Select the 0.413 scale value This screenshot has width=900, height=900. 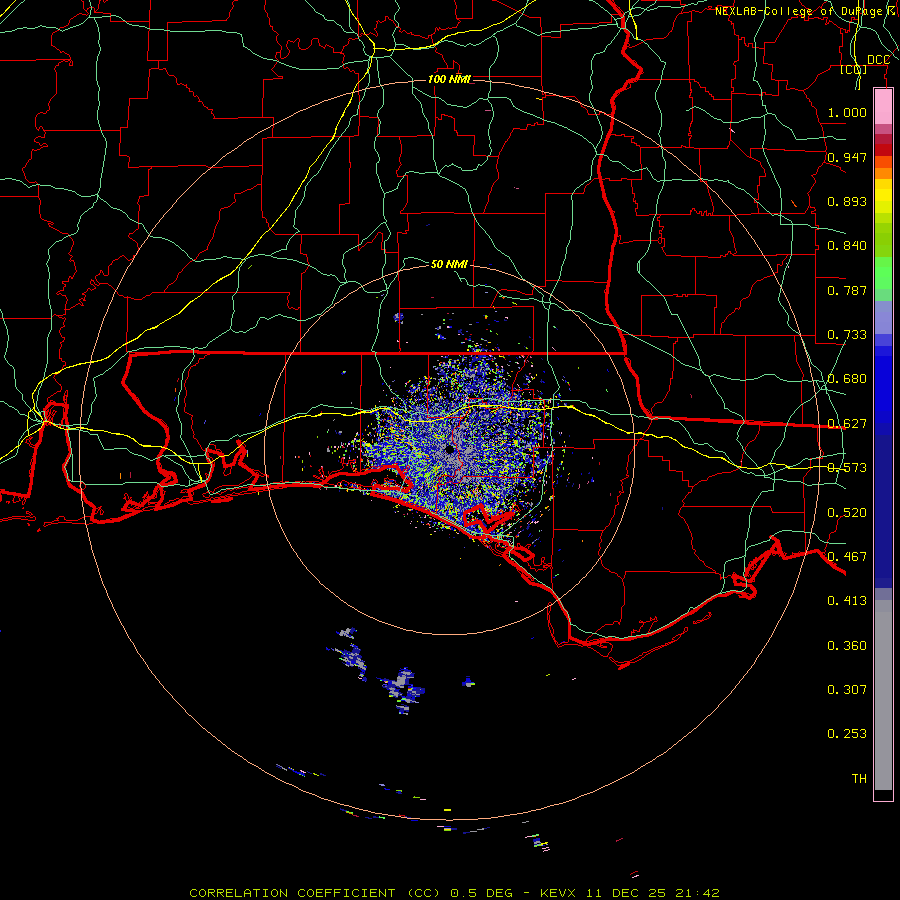[x=847, y=601]
